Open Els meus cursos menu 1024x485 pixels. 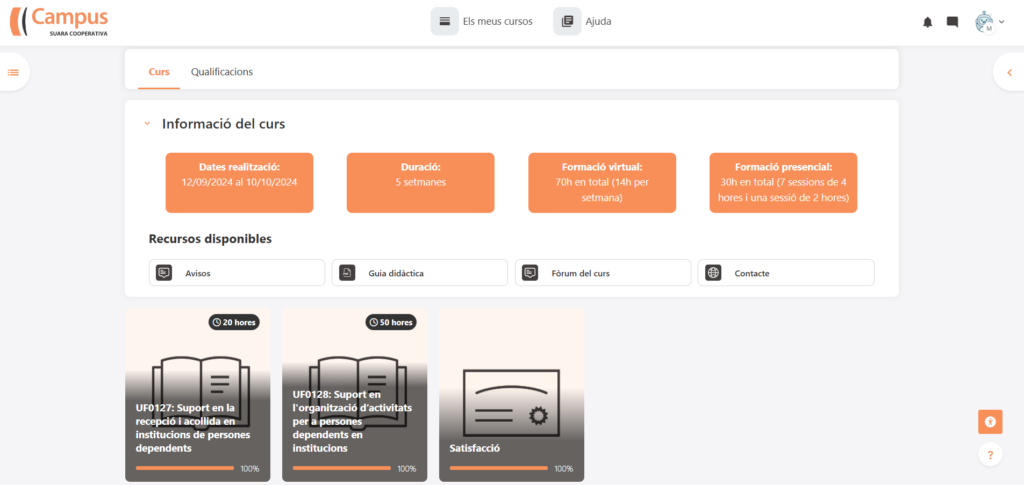pos(482,22)
